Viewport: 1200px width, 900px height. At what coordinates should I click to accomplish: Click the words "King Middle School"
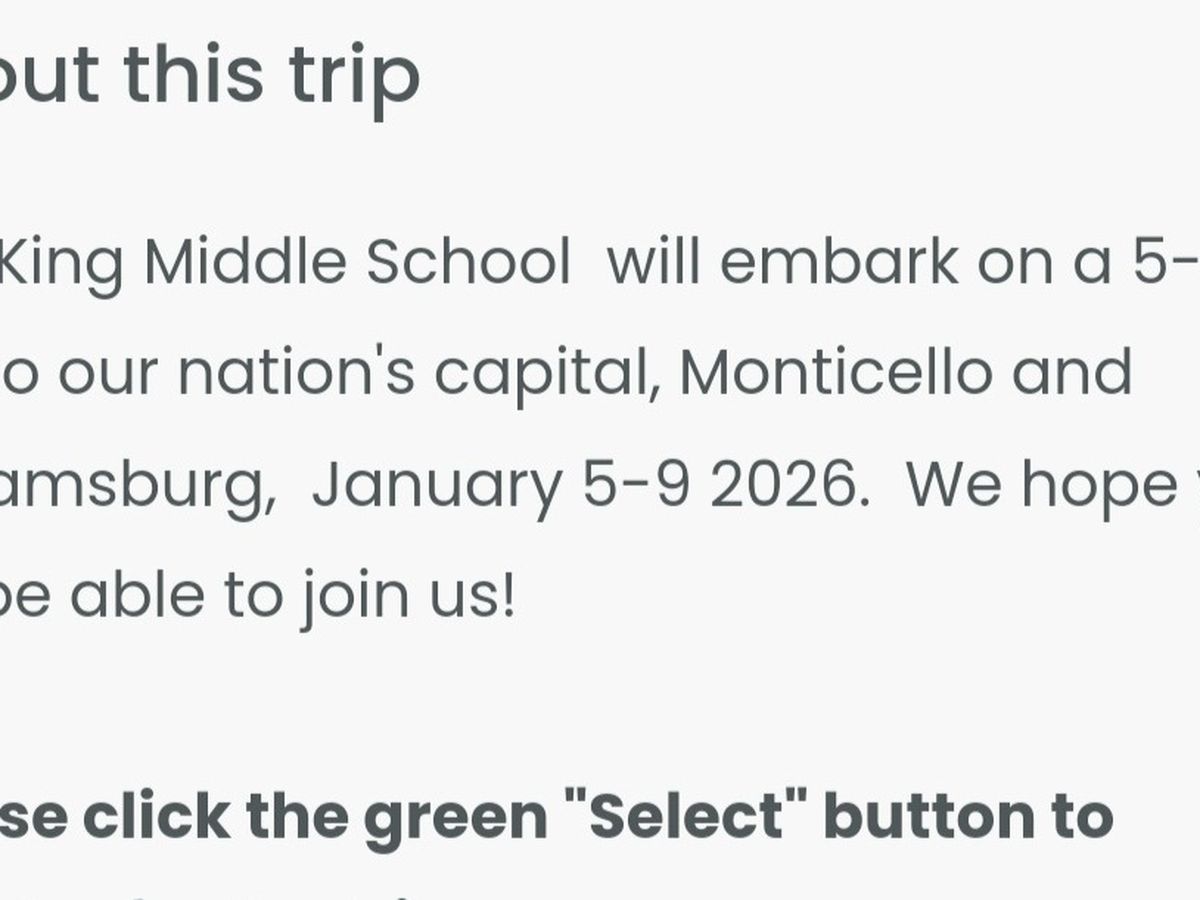(x=285, y=263)
